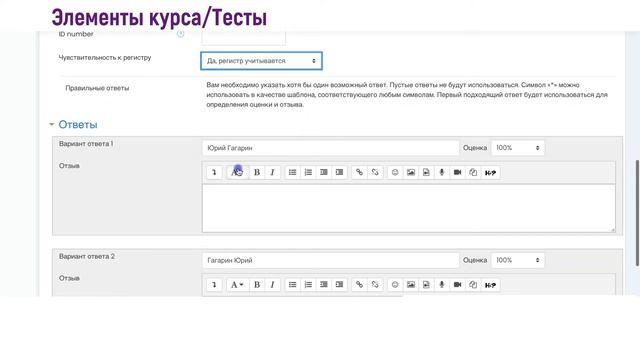Indent text in Вариант ответа 2 feedback editor

pyautogui.click(x=339, y=284)
